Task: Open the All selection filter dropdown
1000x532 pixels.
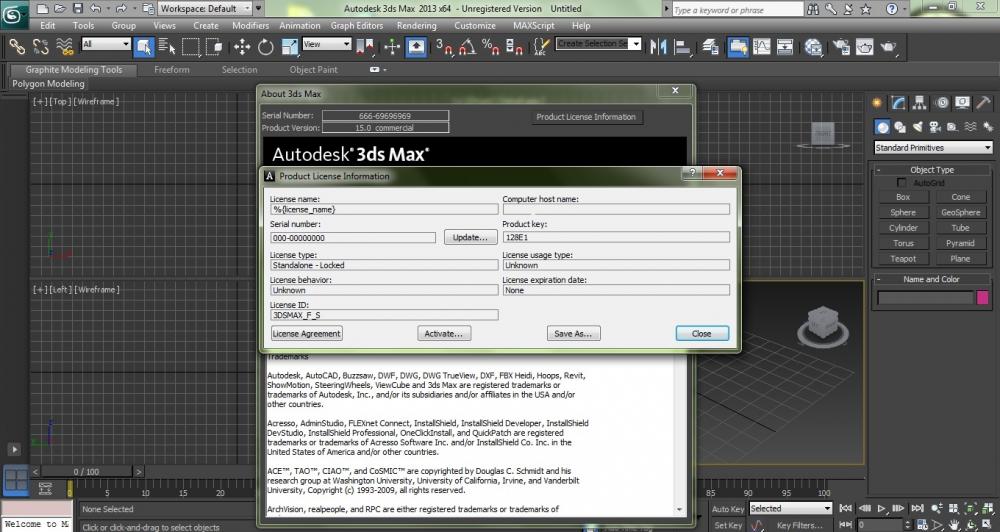Action: pyautogui.click(x=106, y=44)
